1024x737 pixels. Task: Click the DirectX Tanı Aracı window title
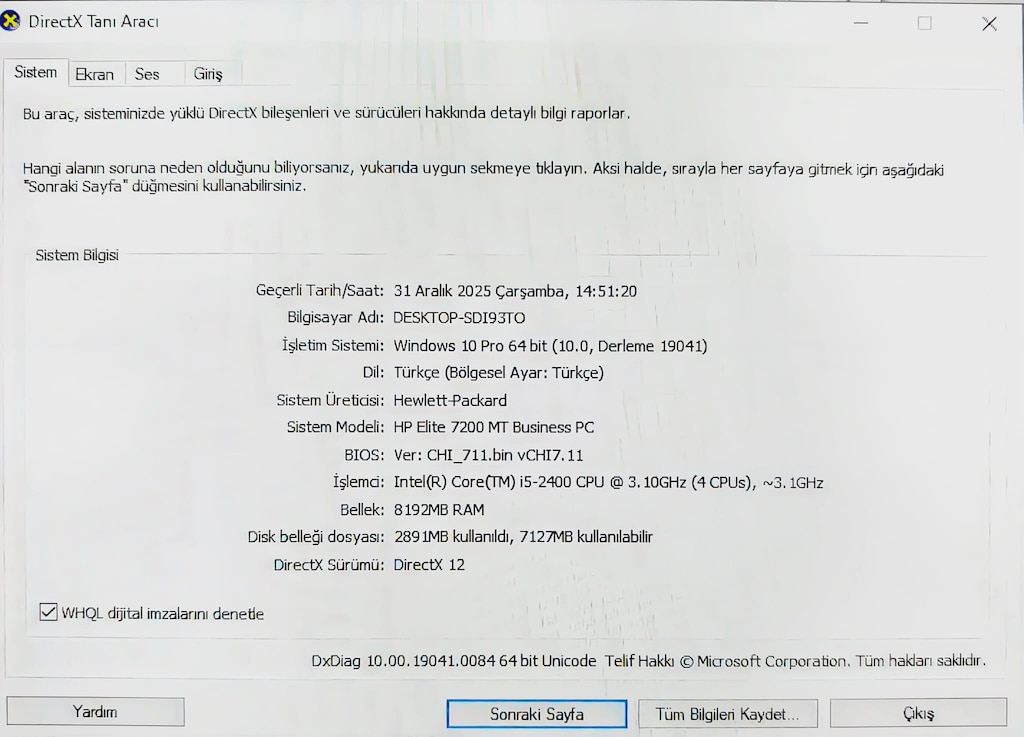pyautogui.click(x=93, y=22)
